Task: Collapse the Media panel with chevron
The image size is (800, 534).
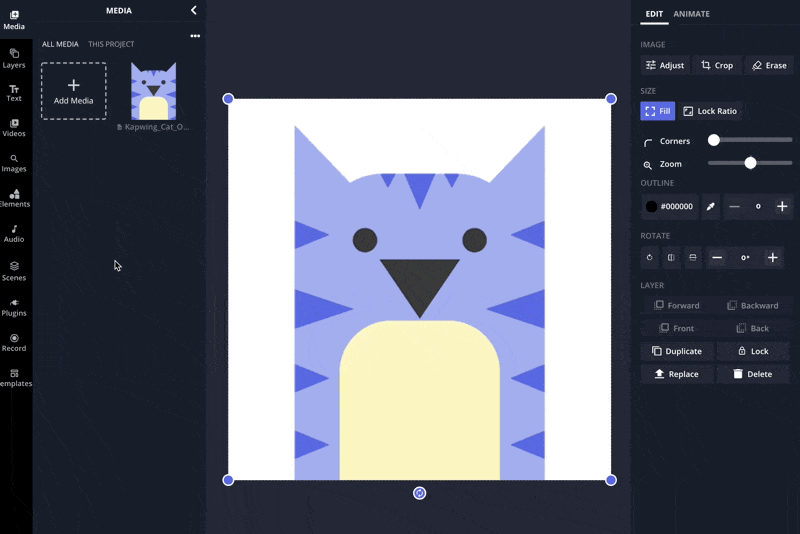Action: [193, 11]
